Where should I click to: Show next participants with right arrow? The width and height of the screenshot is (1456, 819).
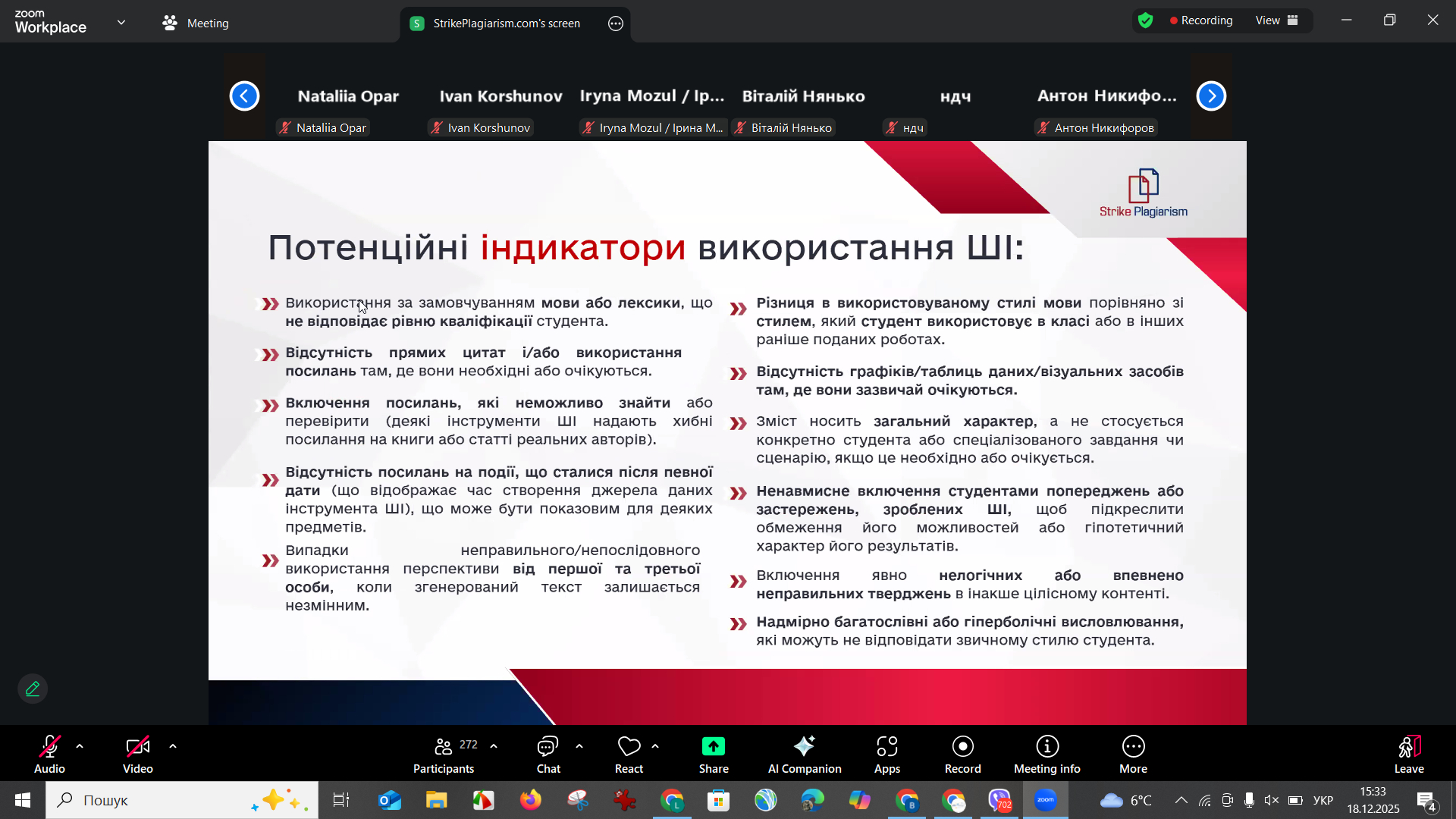pyautogui.click(x=1211, y=96)
